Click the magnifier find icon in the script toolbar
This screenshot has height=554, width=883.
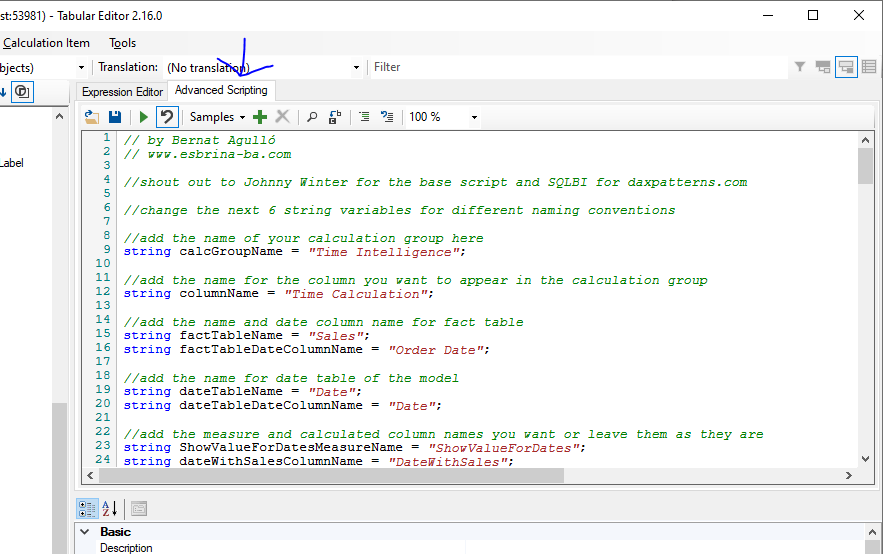(x=312, y=117)
